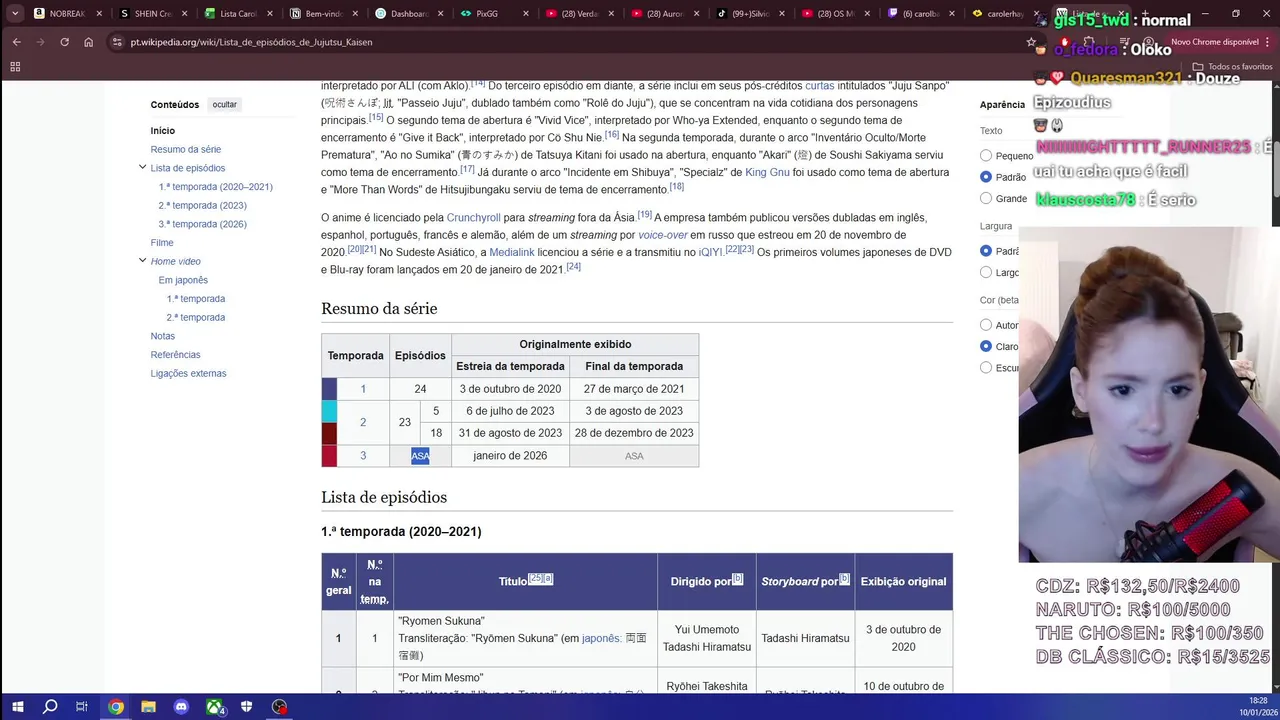Image resolution: width=1280 pixels, height=720 pixels.
Task: Select the Claro color theme radio
Action: click(986, 346)
